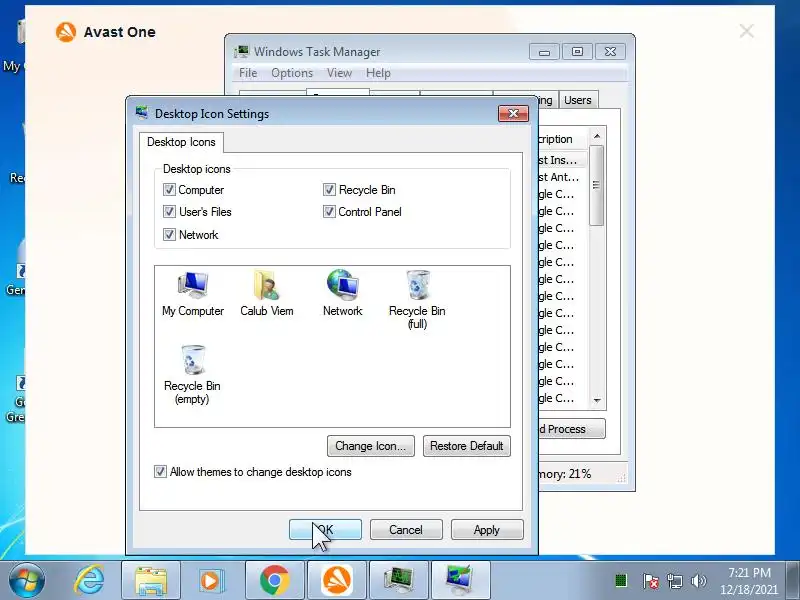
Task: Click Show desktop strip at taskbar end
Action: point(793,581)
